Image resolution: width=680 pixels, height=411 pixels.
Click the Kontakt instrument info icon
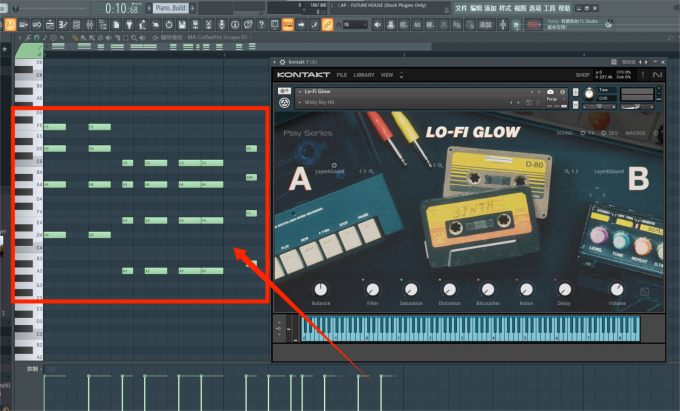[x=562, y=92]
